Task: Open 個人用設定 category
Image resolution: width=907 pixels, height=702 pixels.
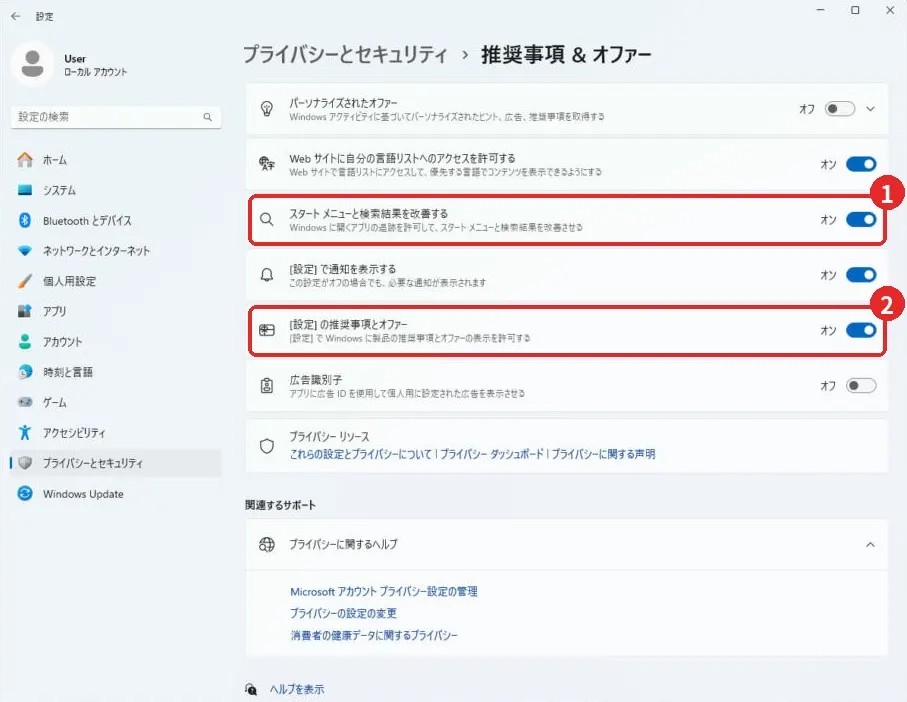Action: pyautogui.click(x=69, y=281)
